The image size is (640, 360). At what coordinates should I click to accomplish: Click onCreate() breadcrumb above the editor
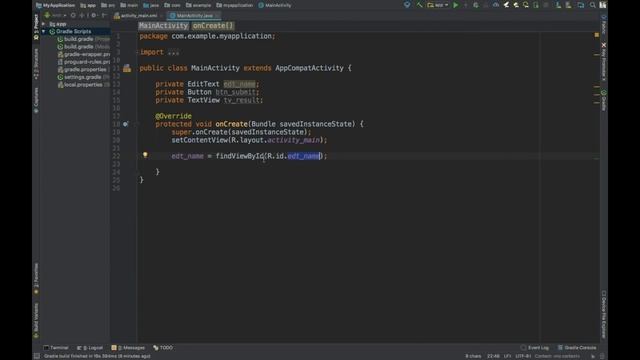click(x=213, y=26)
